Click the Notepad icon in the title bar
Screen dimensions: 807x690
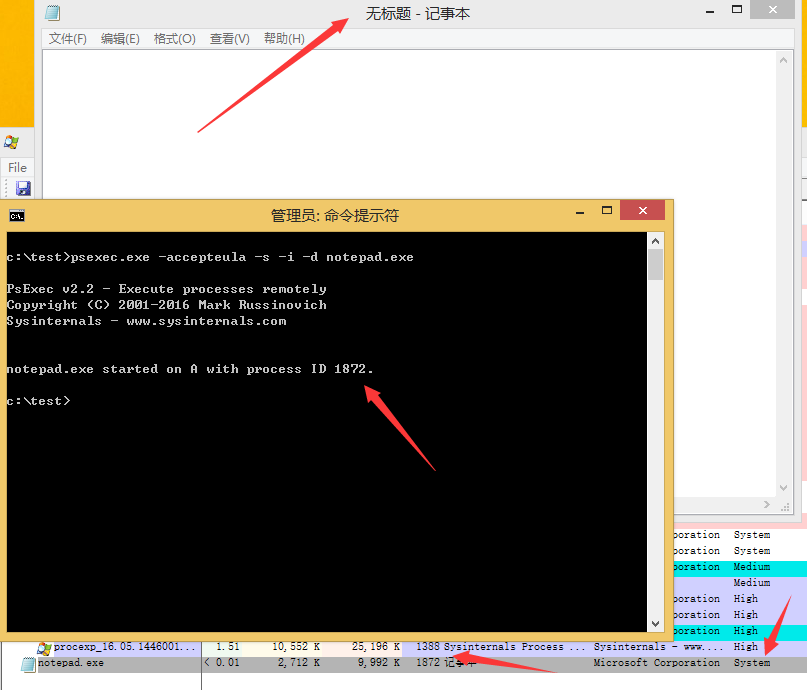pyautogui.click(x=53, y=13)
